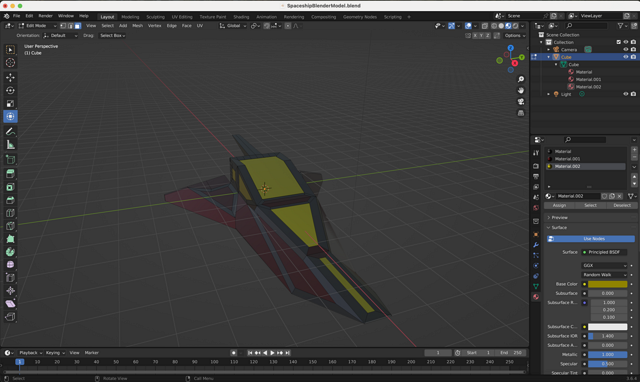Viewport: 640px width, 382px height.
Task: Click the material Select button
Action: 590,205
